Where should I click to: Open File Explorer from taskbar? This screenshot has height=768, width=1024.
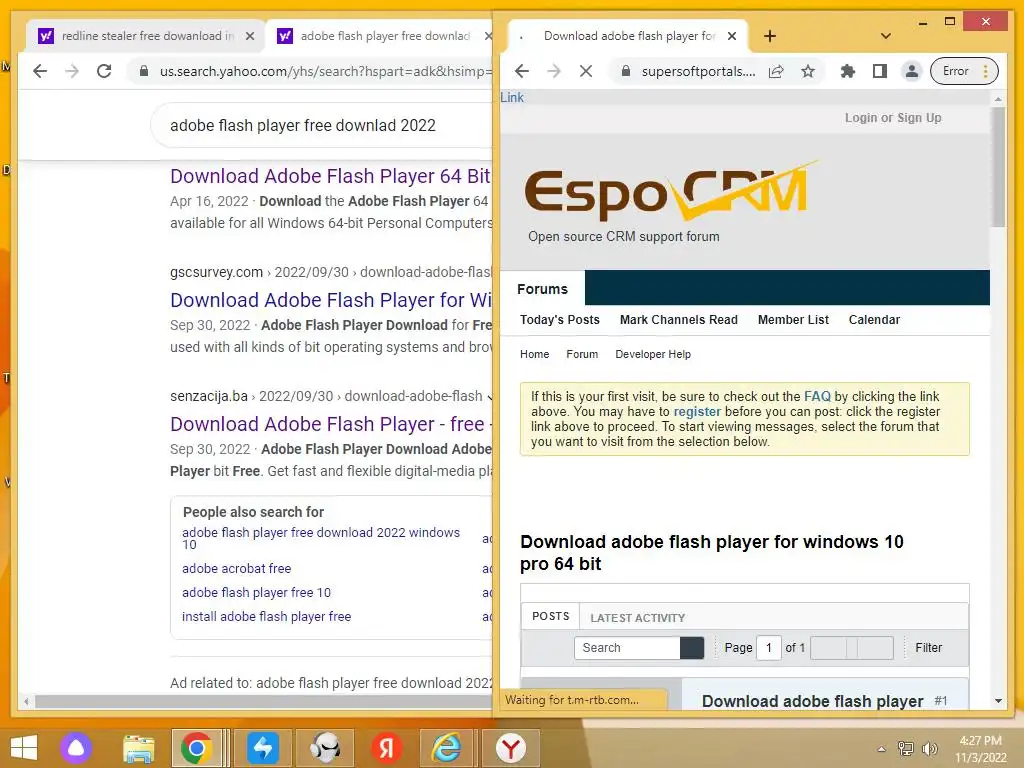point(139,748)
